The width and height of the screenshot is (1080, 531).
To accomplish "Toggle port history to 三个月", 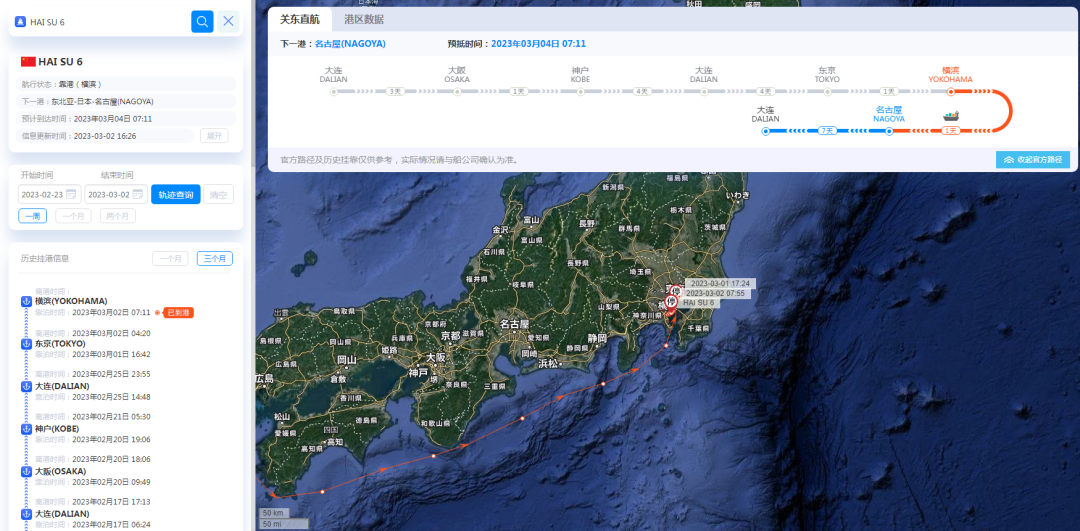I will 215,258.
